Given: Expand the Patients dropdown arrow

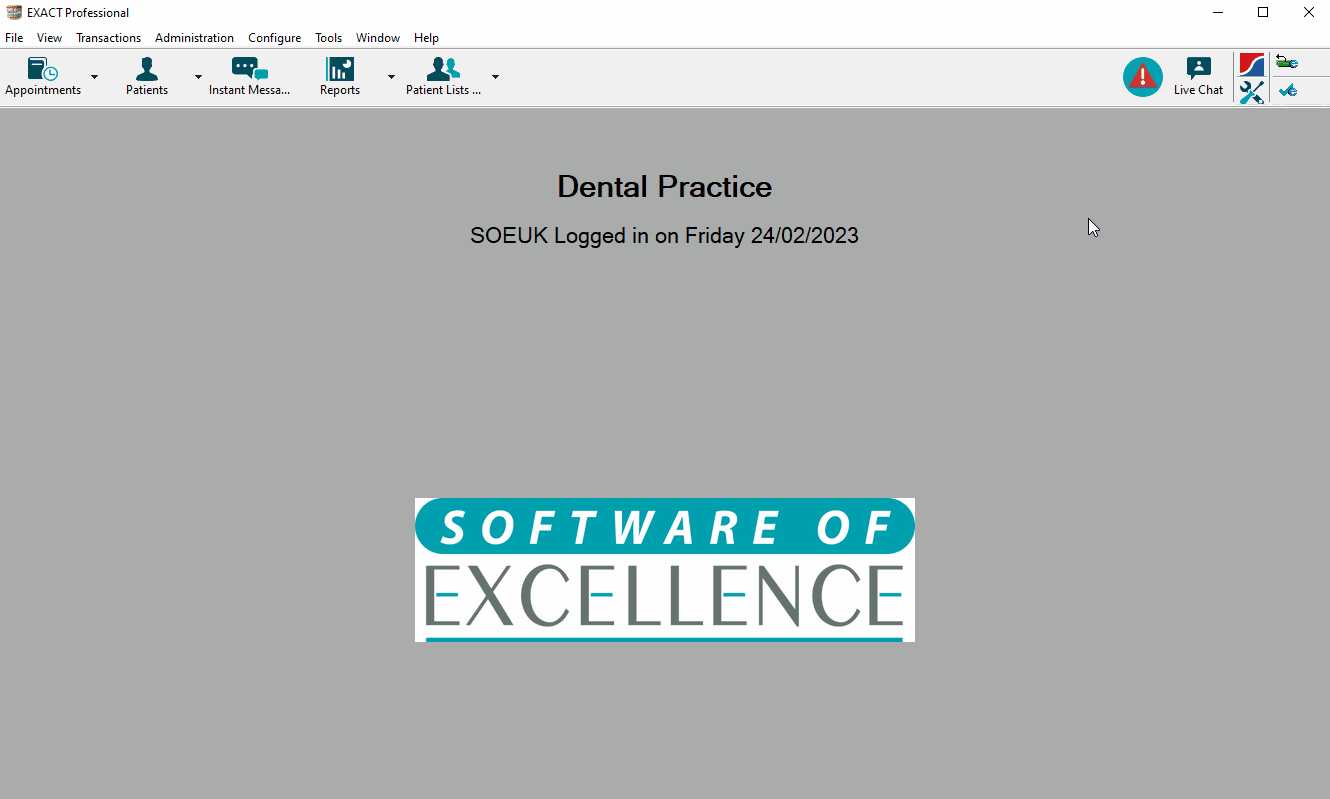Looking at the screenshot, I should 198,77.
